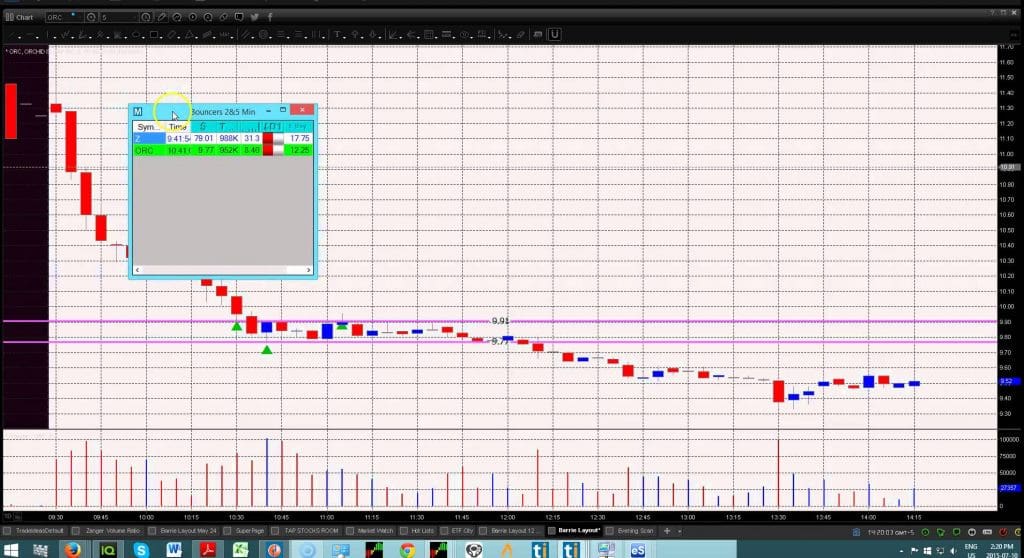Click the interval field showing 5
This screenshot has height=558, width=1024.
(x=119, y=18)
